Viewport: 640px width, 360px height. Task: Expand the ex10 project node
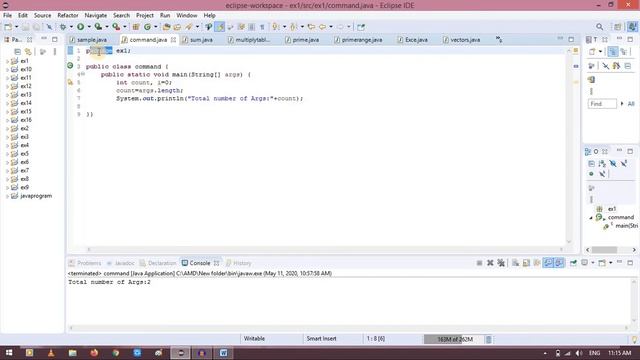point(7,70)
